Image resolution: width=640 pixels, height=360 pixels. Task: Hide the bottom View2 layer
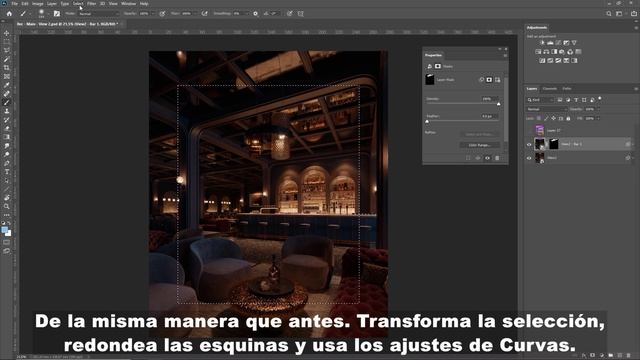[529, 158]
